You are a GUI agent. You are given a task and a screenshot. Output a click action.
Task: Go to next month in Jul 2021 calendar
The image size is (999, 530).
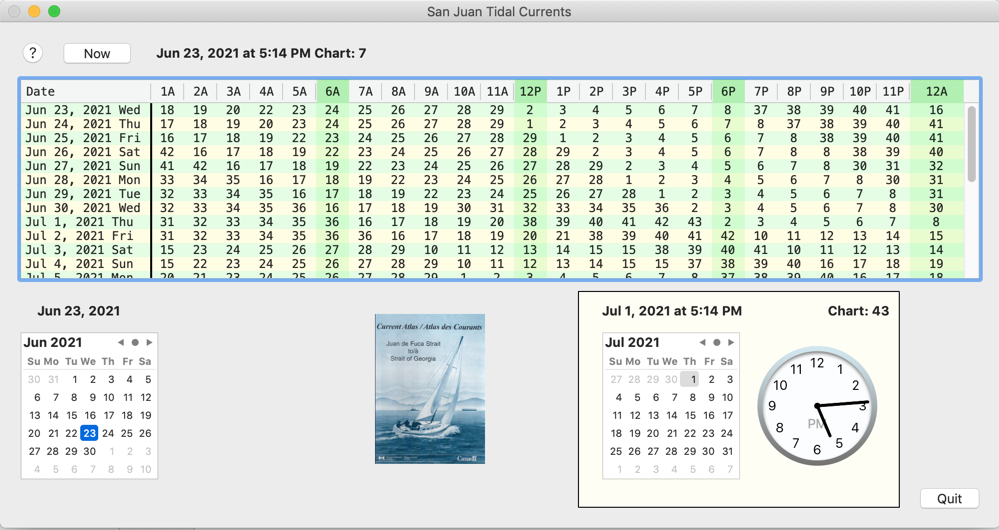pyautogui.click(x=731, y=343)
